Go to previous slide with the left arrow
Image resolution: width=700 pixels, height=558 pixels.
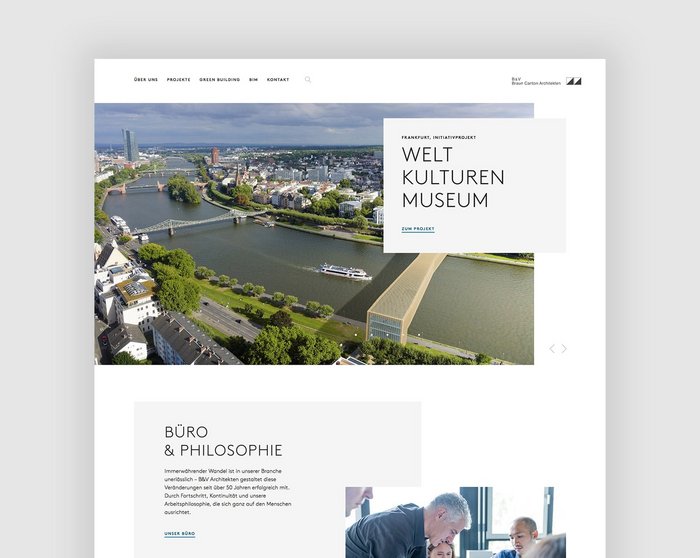[x=552, y=349]
